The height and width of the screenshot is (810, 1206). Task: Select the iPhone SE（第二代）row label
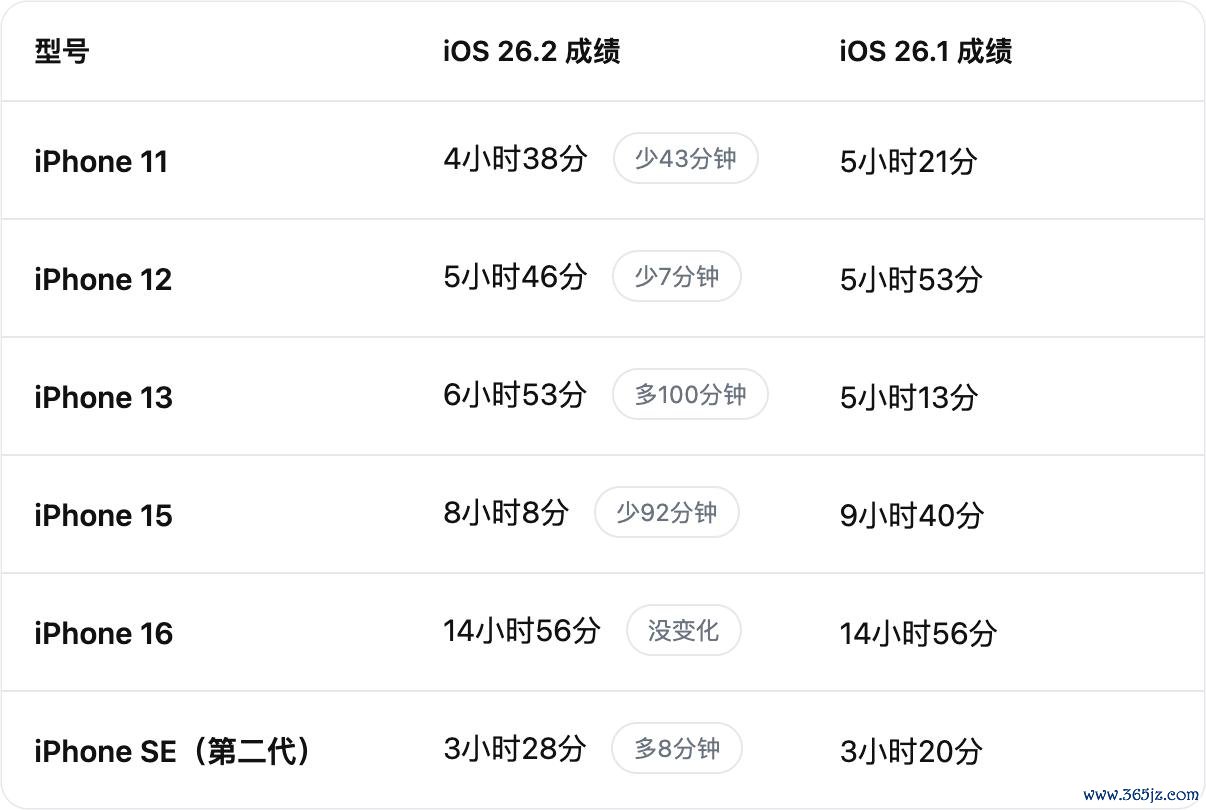172,751
